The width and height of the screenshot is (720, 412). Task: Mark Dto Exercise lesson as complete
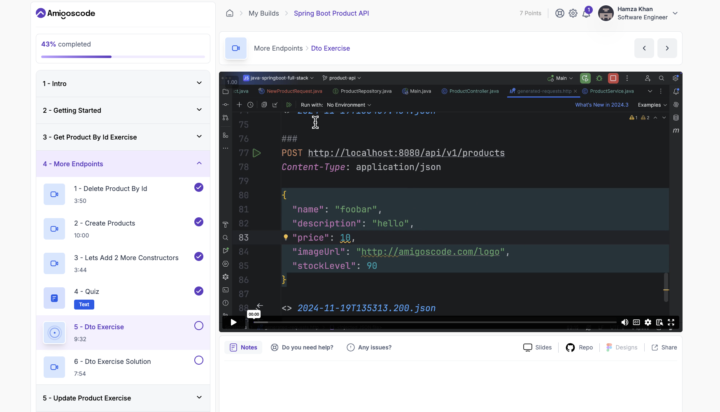click(198, 326)
